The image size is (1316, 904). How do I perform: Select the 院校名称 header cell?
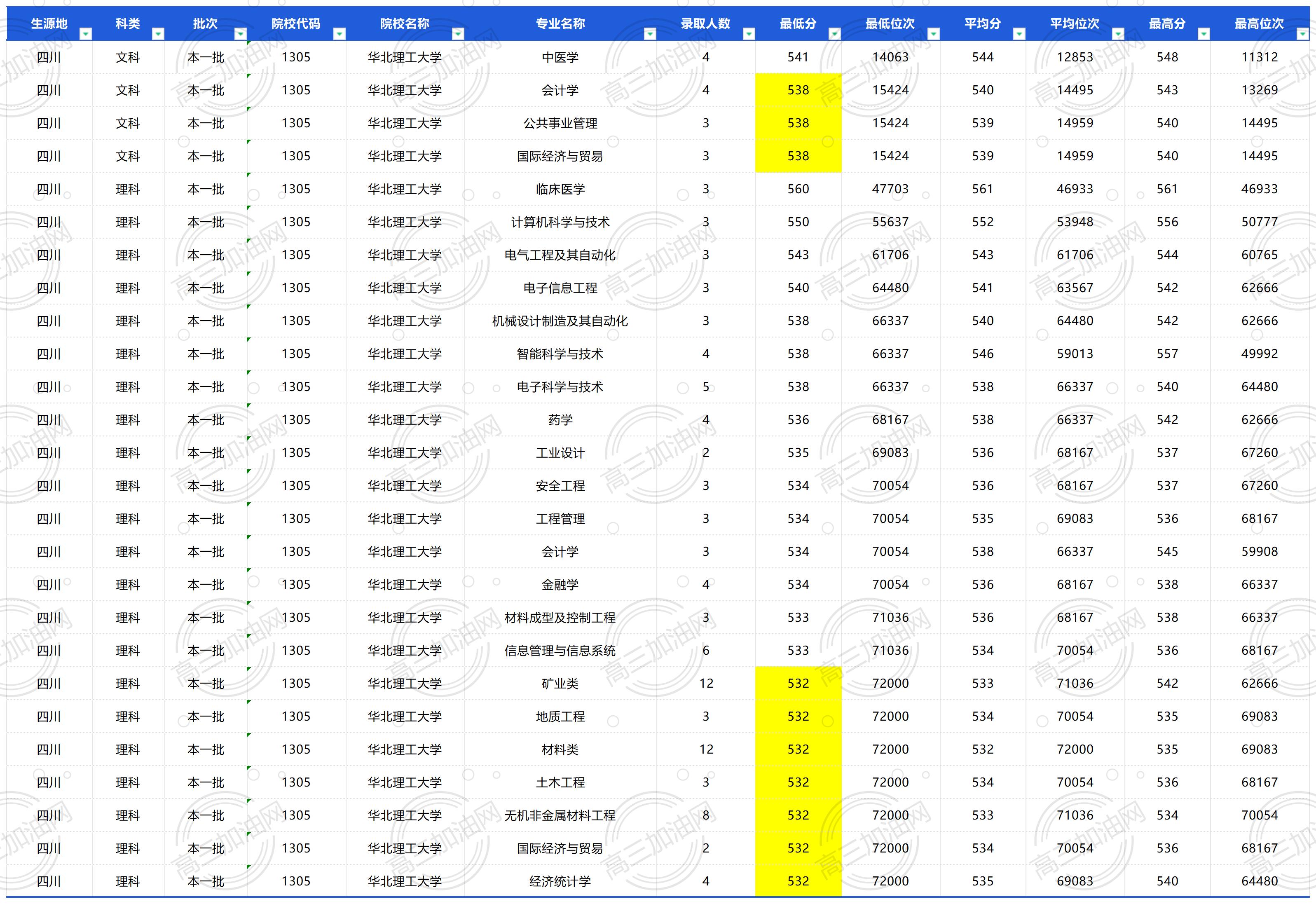coord(404,24)
